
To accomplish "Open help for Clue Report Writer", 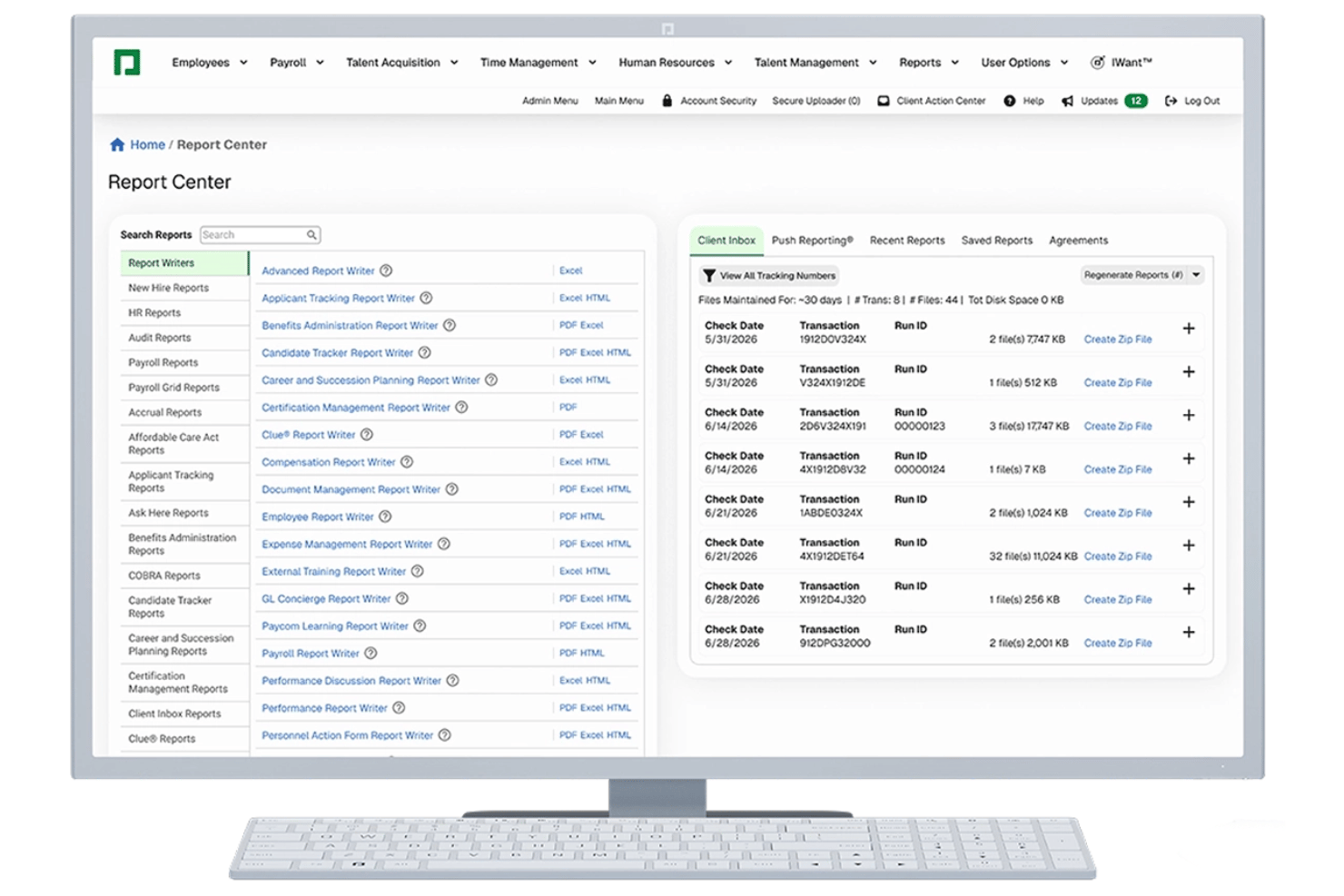I will tap(367, 434).
